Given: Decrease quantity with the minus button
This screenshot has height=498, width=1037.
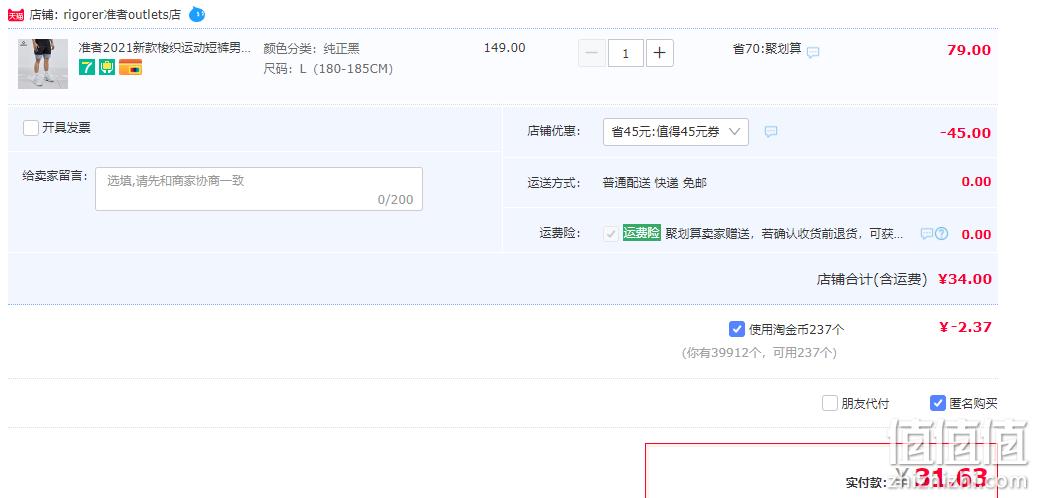Looking at the screenshot, I should coord(592,54).
